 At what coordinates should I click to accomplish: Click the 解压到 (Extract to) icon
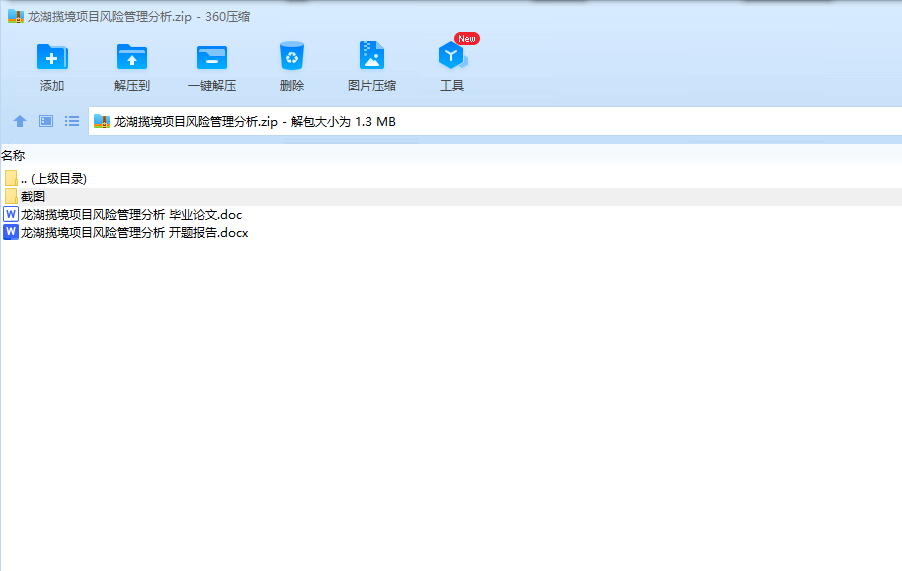132,56
